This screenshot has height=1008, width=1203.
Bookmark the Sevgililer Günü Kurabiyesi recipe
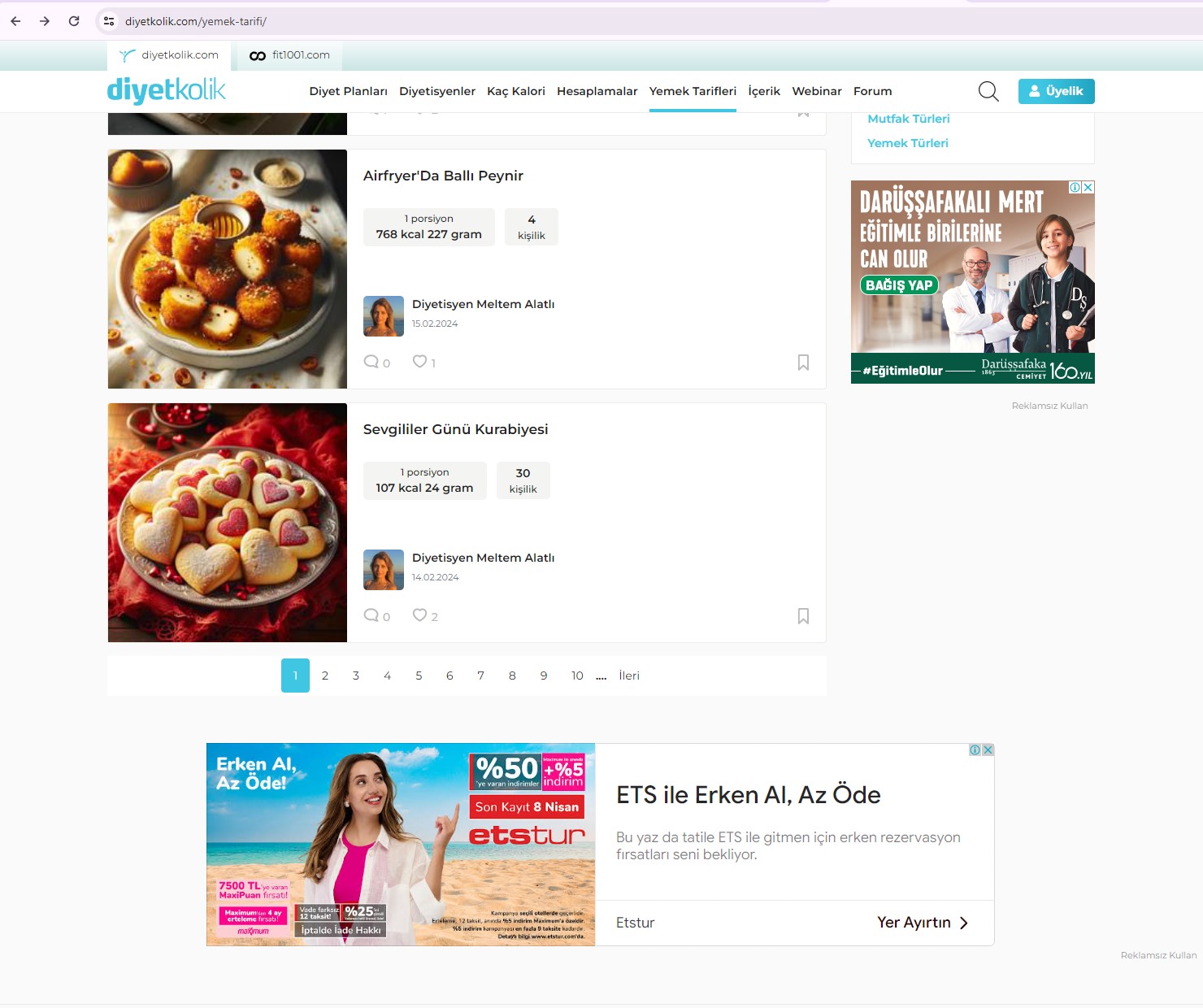(803, 616)
